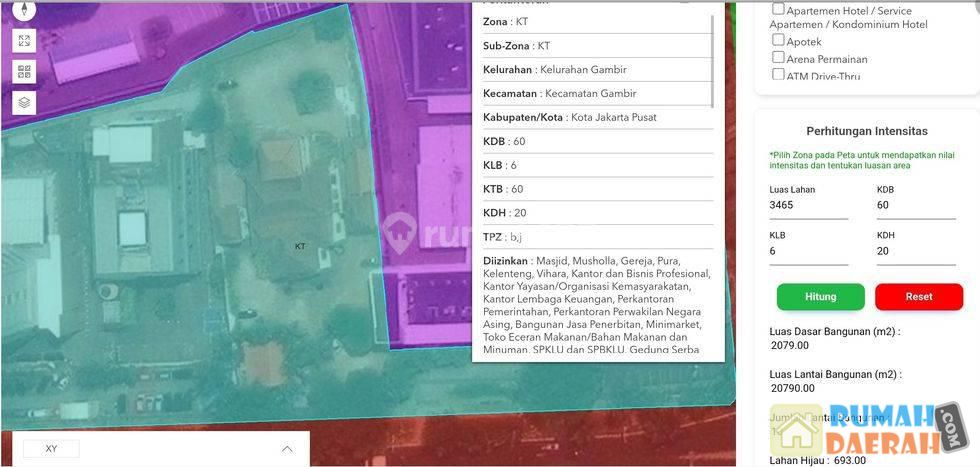Click the zone info popup scrollbar

pyautogui.click(x=713, y=60)
